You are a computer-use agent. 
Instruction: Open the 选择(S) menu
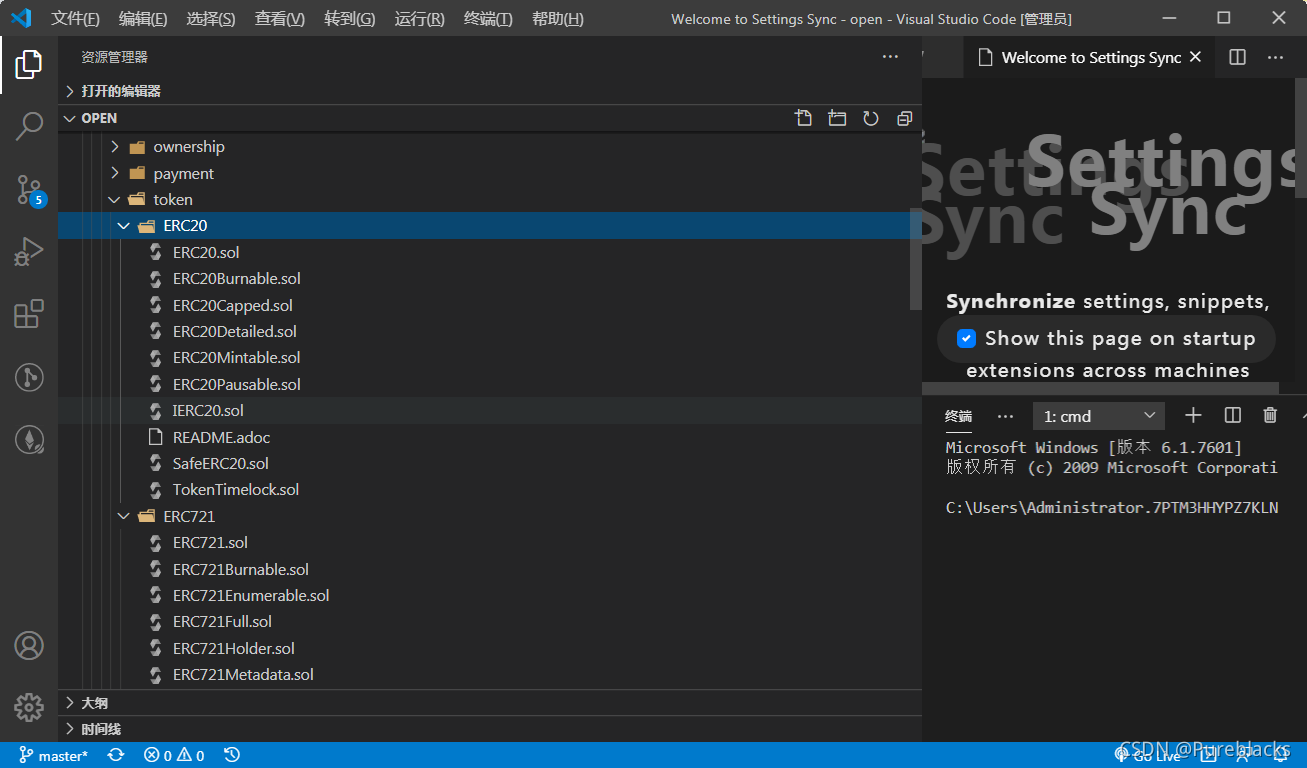point(211,19)
